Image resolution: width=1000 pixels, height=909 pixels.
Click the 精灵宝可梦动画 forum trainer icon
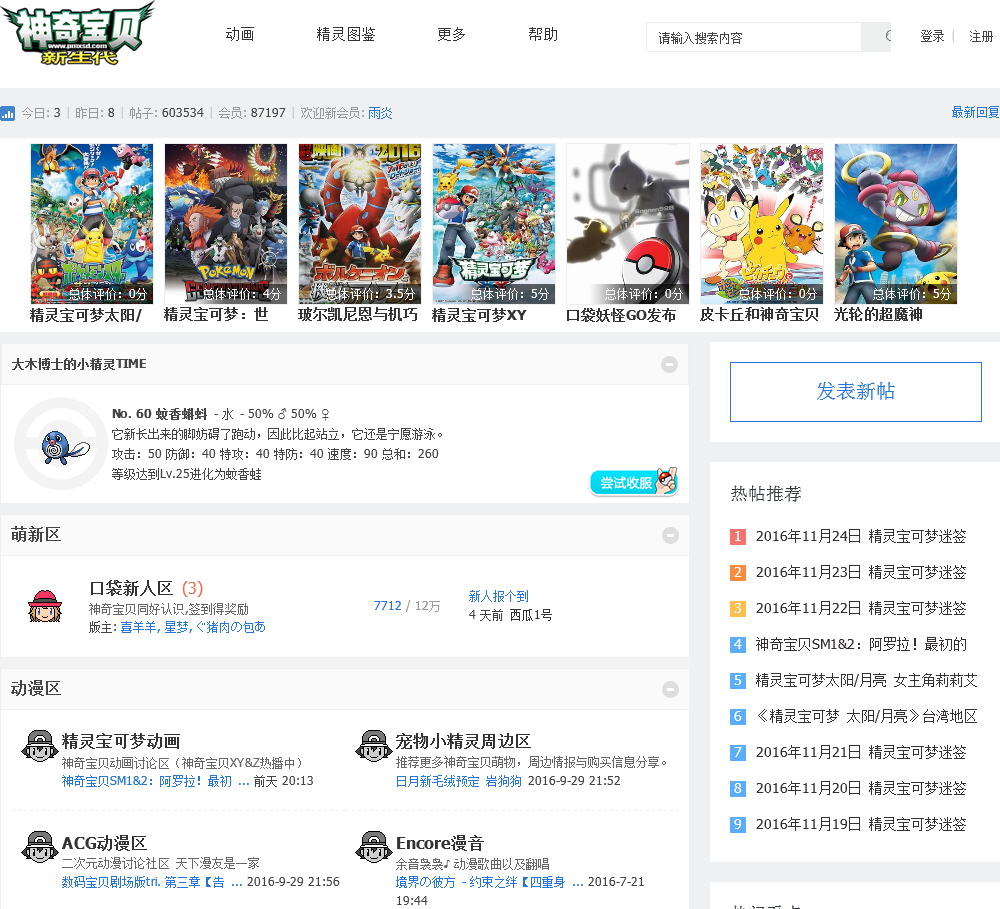[40, 746]
